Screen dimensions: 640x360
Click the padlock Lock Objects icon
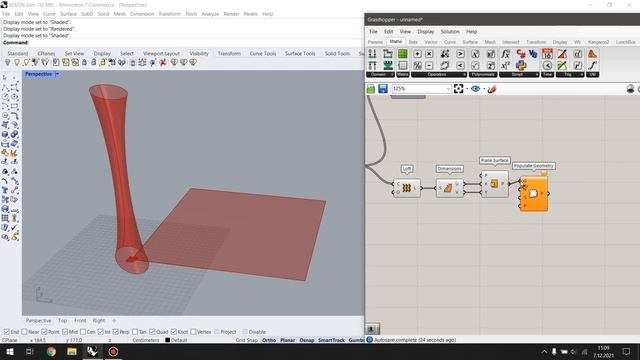[x=84, y=62]
